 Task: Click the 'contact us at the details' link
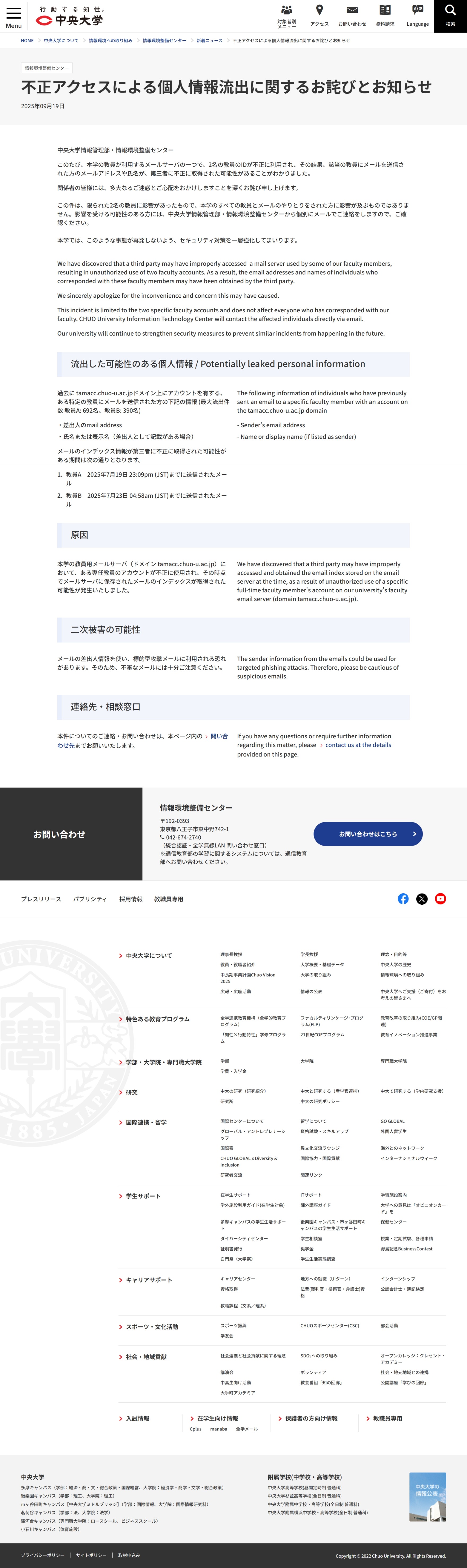(358, 745)
